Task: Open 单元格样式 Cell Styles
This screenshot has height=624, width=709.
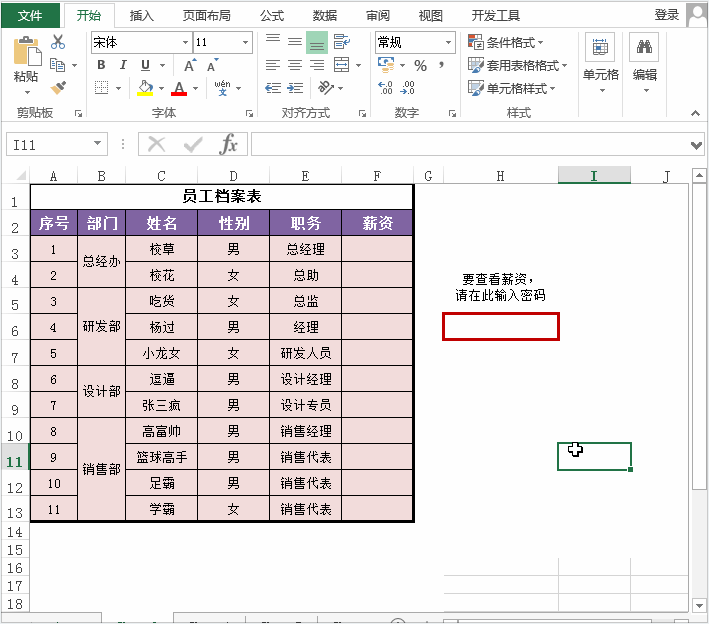Action: click(511, 88)
